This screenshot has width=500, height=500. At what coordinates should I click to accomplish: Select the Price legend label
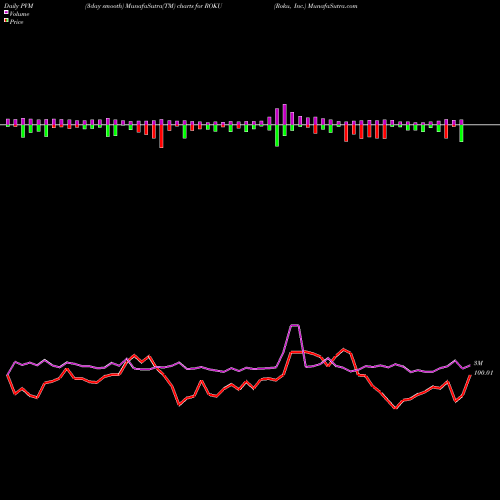tap(16, 22)
